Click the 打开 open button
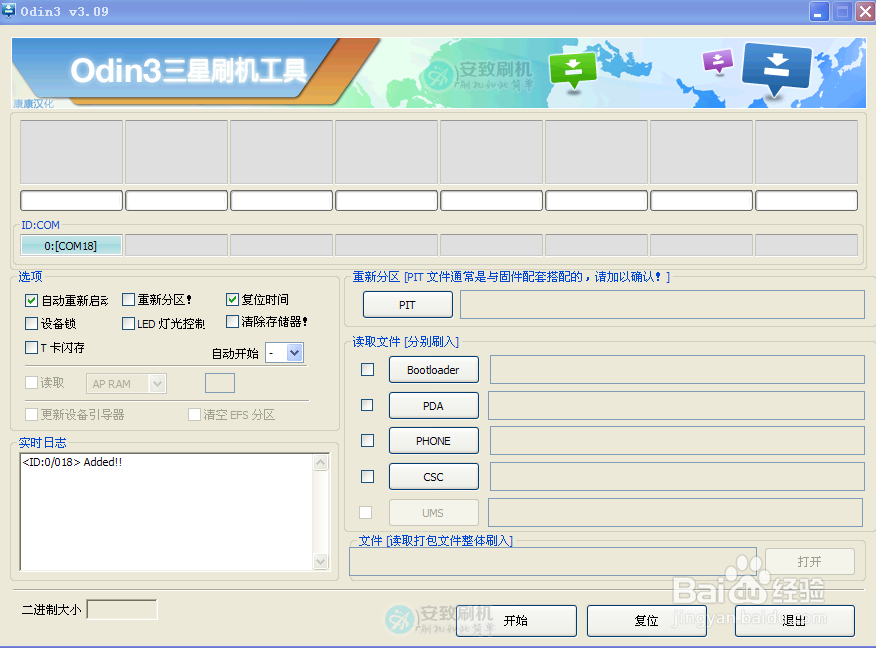The image size is (876, 648). coord(810,561)
